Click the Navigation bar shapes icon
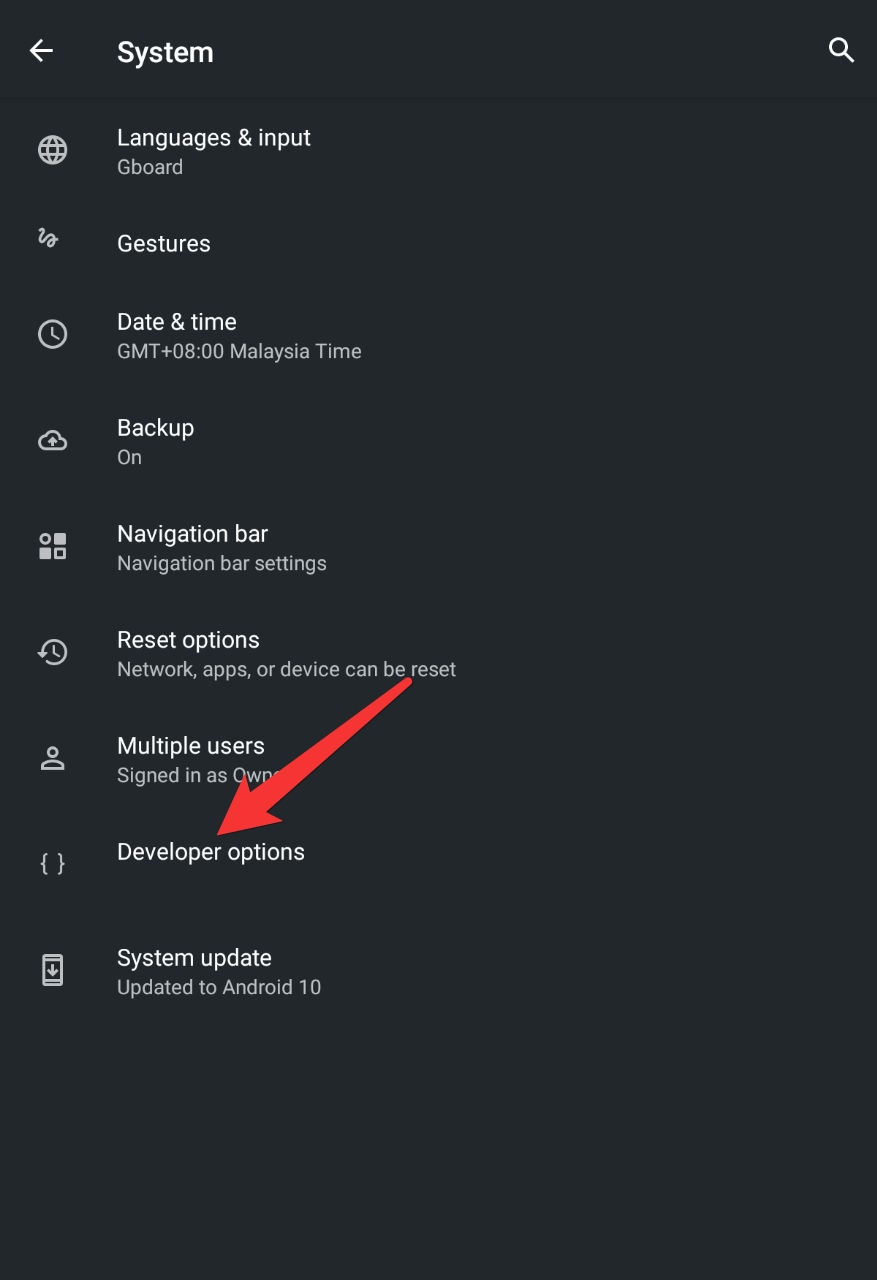The width and height of the screenshot is (877, 1280). [53, 546]
